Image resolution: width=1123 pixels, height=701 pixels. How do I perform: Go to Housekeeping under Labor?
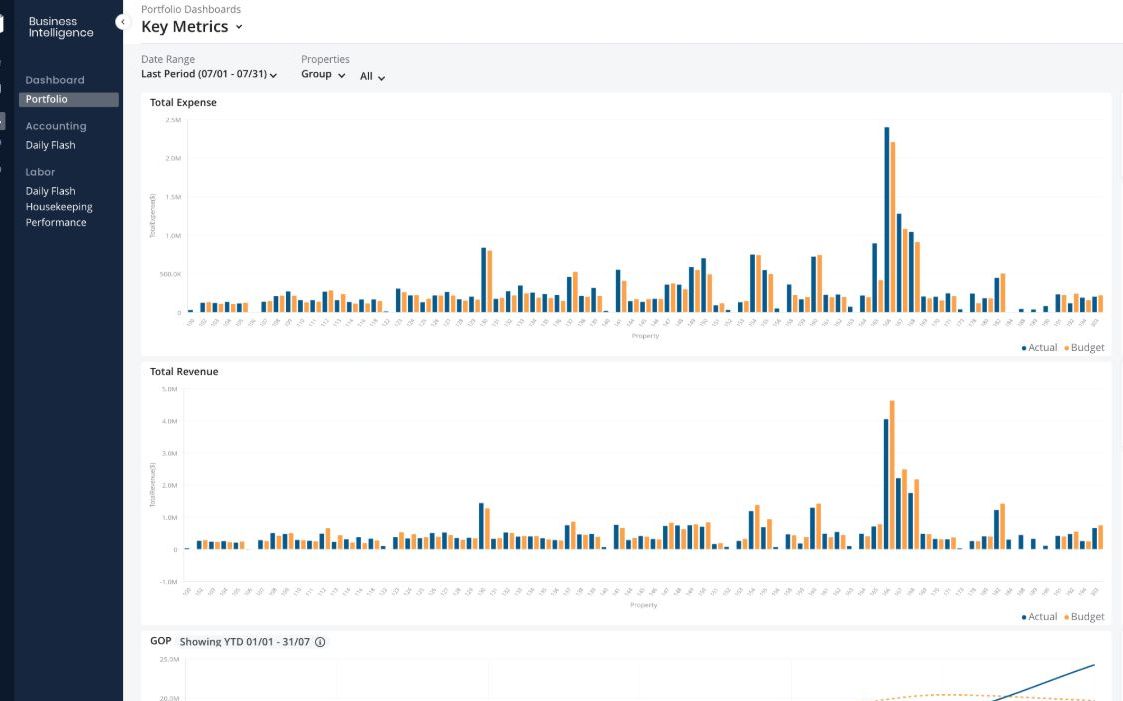point(59,207)
